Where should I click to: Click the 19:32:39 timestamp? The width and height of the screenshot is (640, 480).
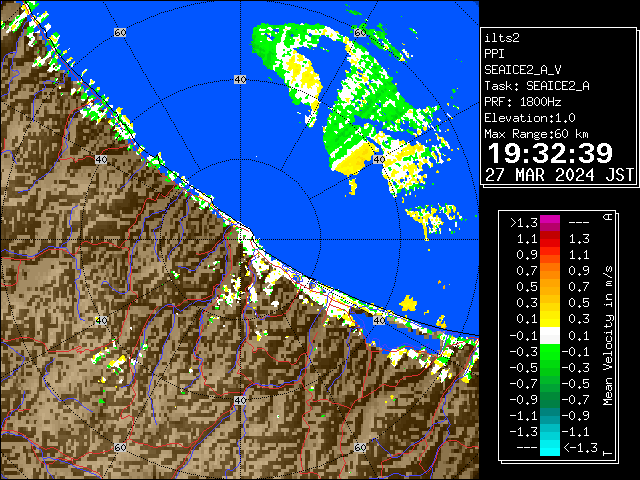point(550,153)
